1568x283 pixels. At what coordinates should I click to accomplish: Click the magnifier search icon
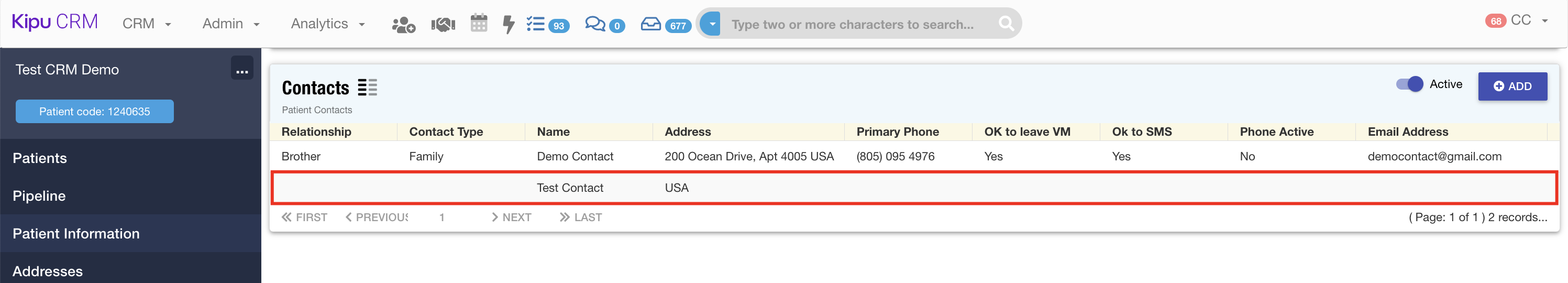(x=1006, y=24)
